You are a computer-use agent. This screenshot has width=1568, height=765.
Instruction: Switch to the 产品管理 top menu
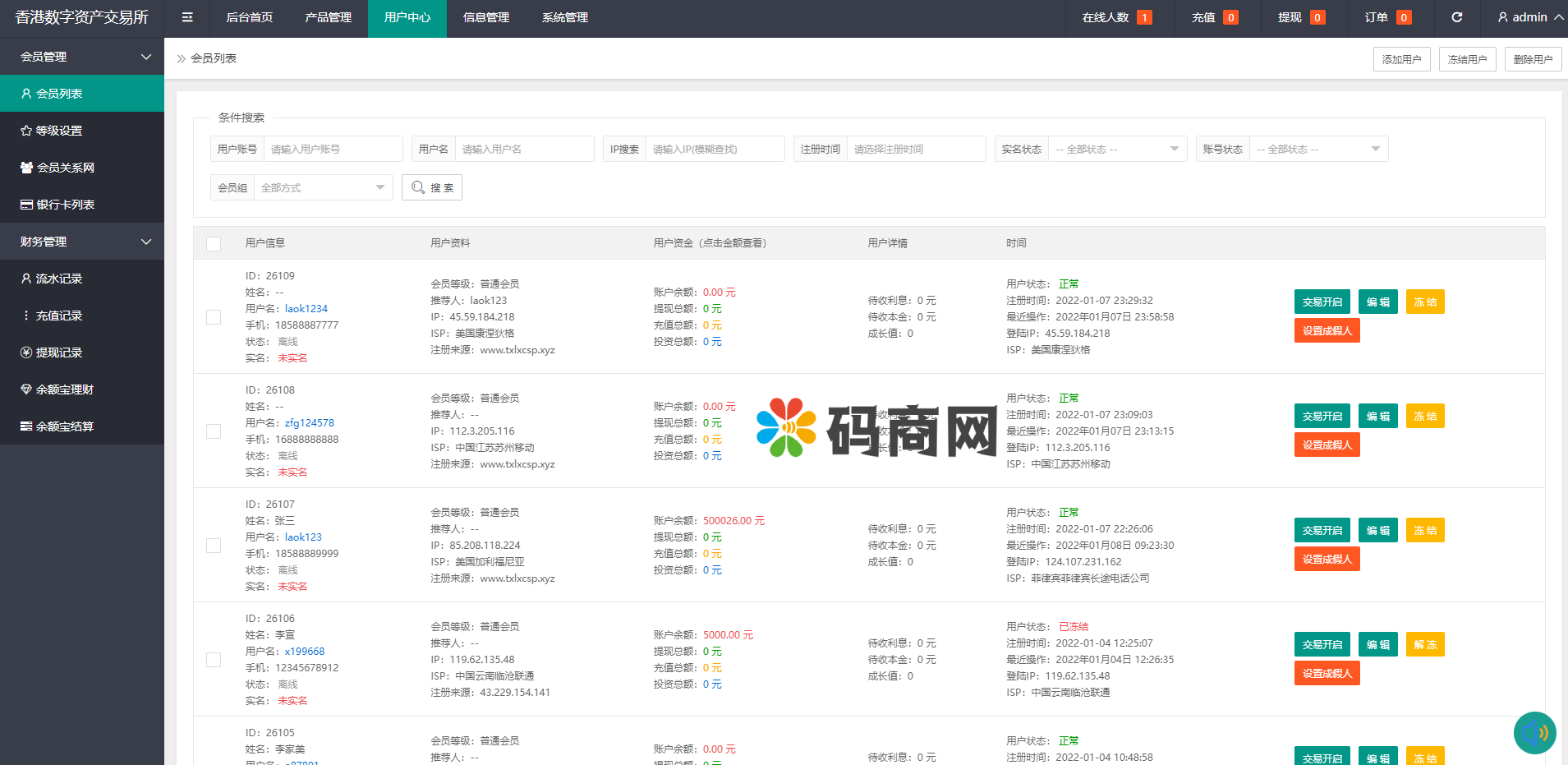[x=328, y=17]
